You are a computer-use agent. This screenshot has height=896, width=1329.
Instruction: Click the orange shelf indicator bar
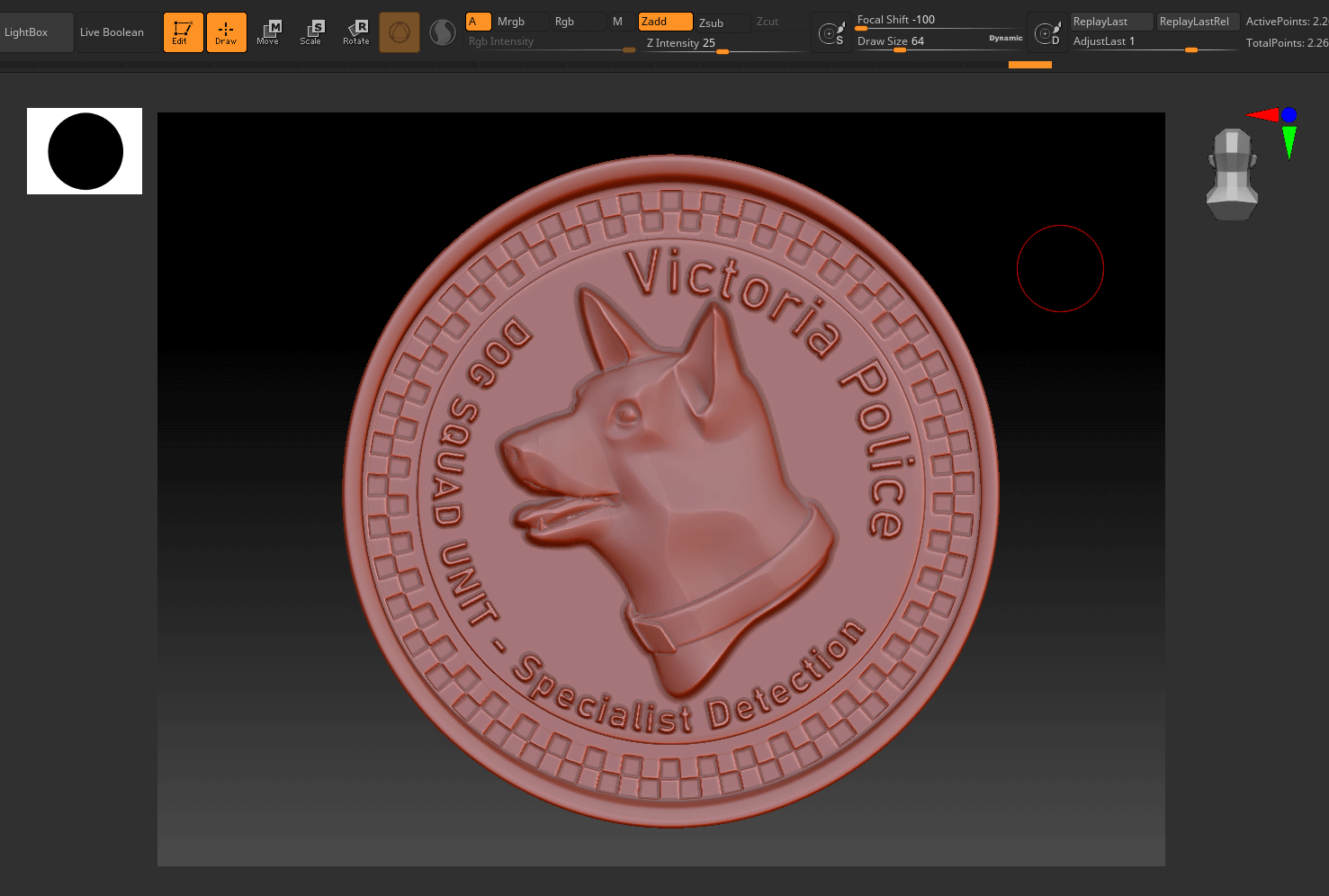pos(1030,65)
